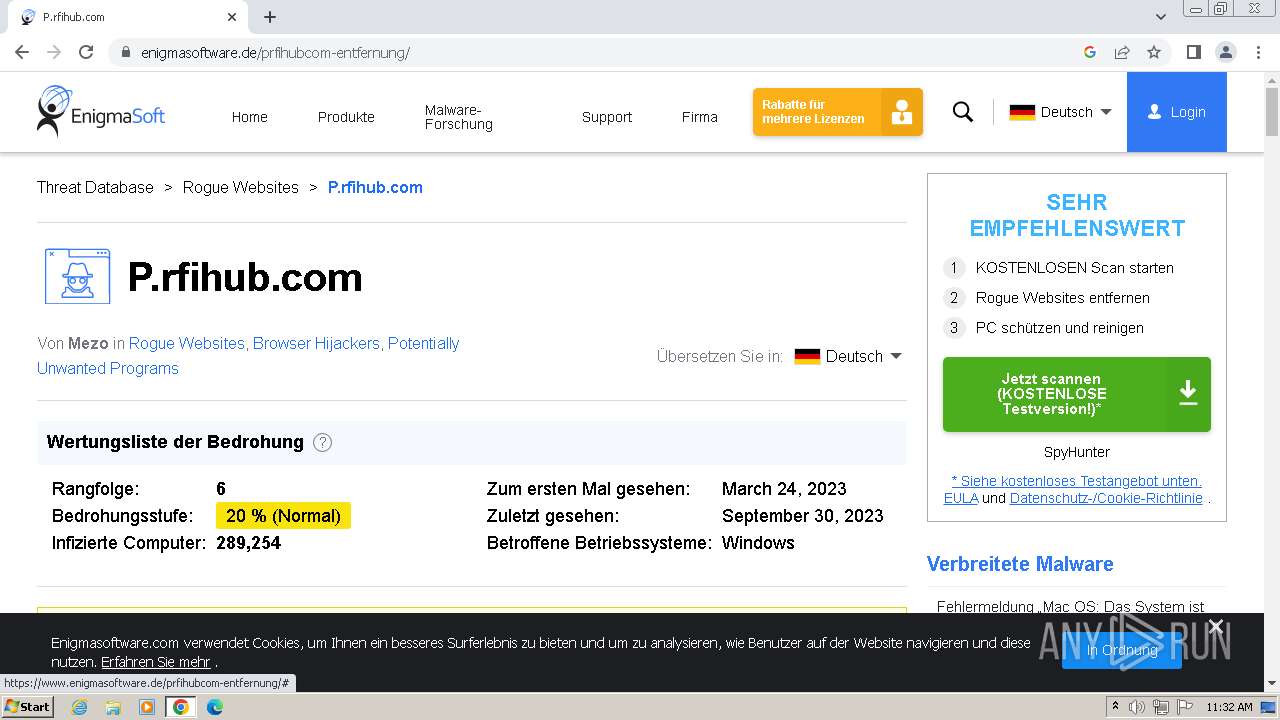This screenshot has width=1280, height=720.
Task: Open new tab with plus icon
Action: (270, 17)
